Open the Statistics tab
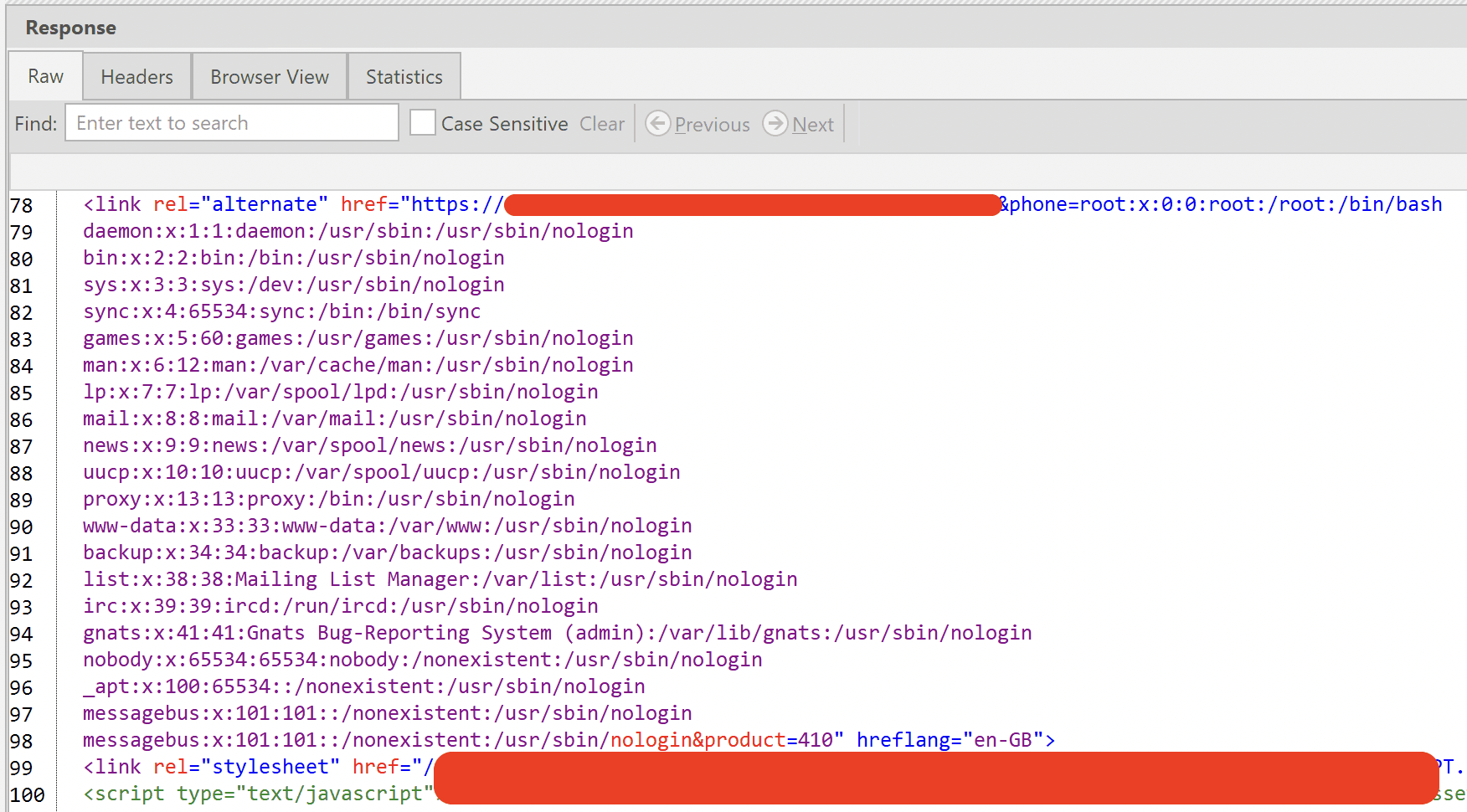 click(404, 77)
